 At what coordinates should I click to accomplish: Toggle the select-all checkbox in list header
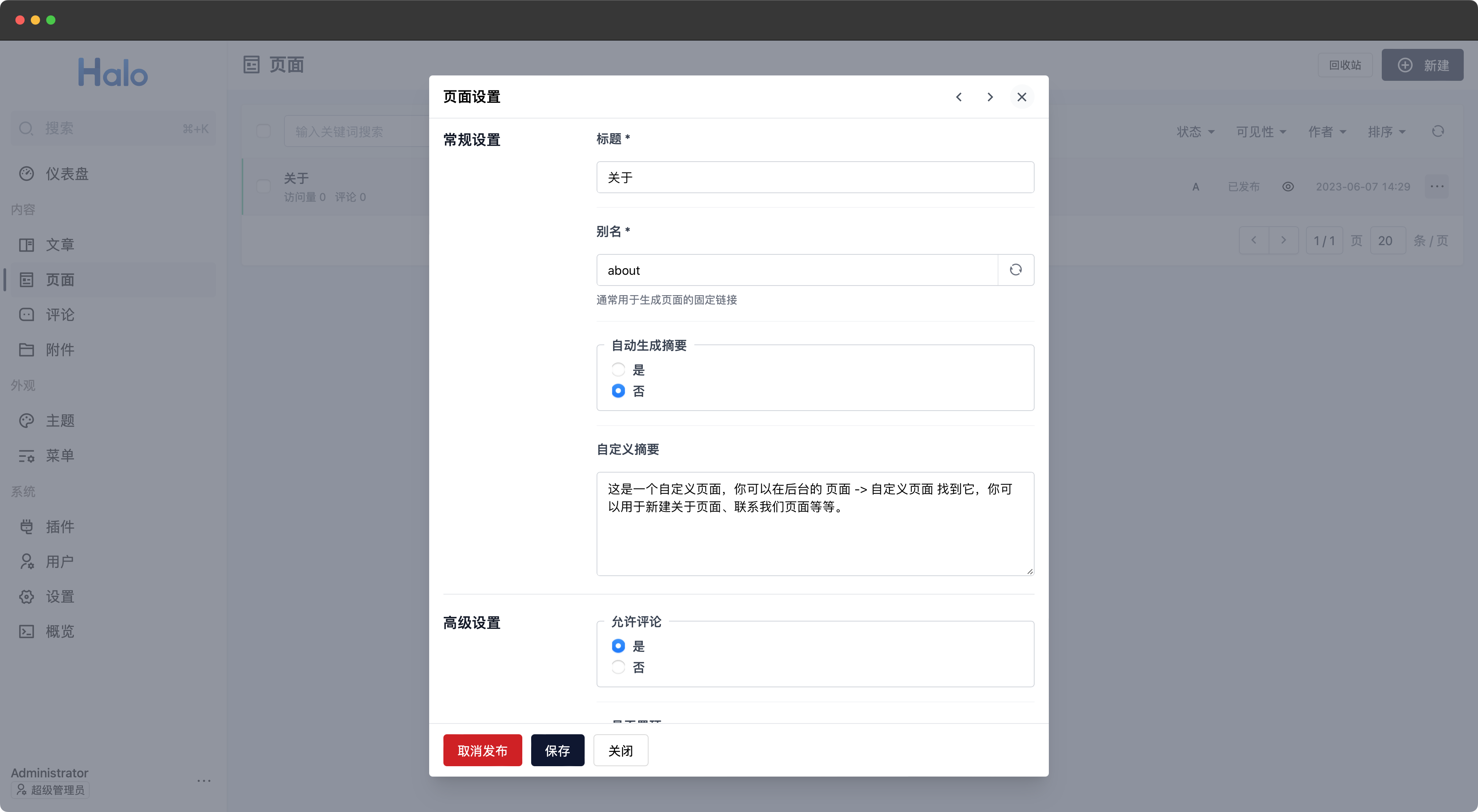point(263,131)
